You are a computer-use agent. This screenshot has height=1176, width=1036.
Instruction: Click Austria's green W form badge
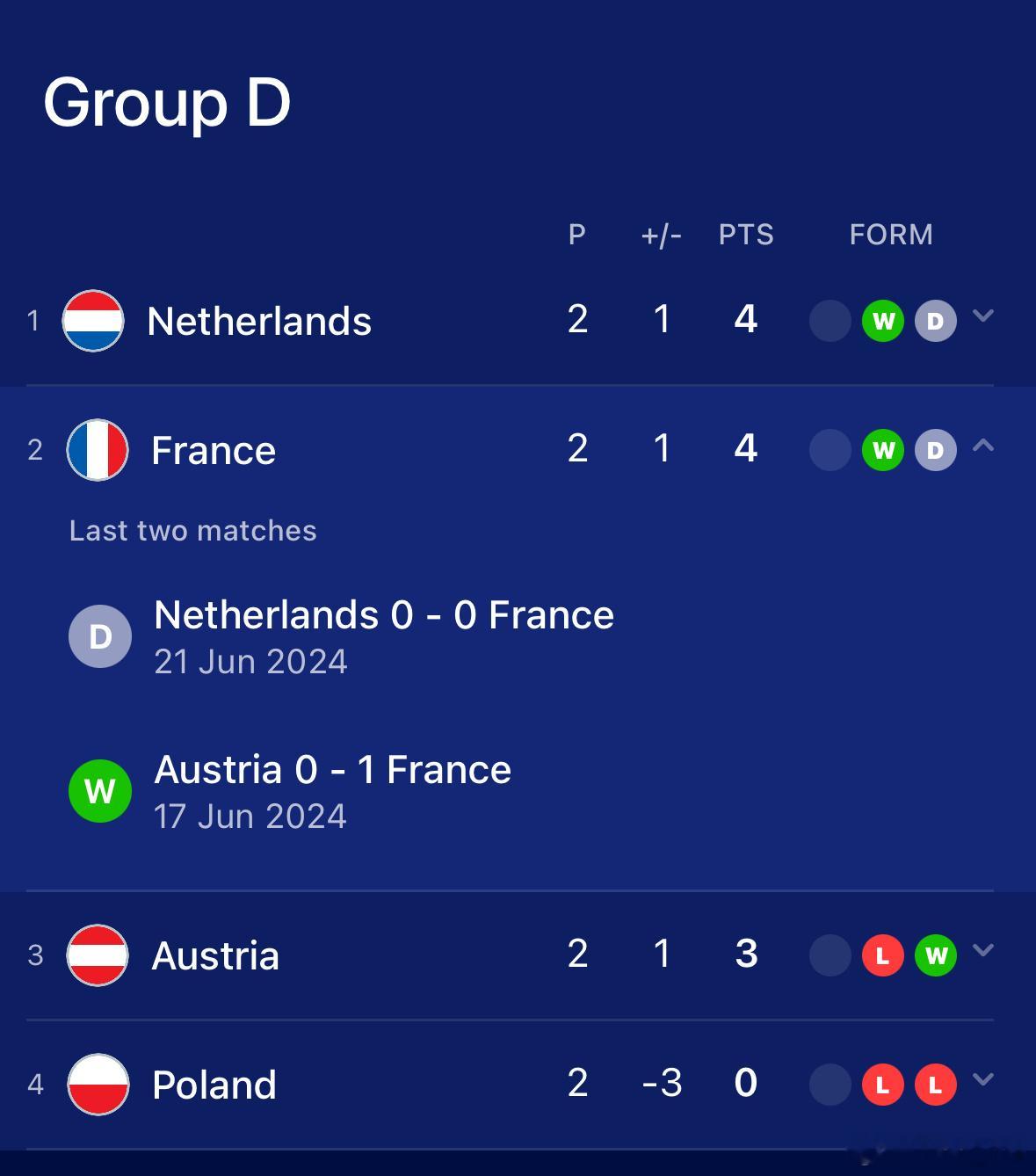[x=936, y=955]
